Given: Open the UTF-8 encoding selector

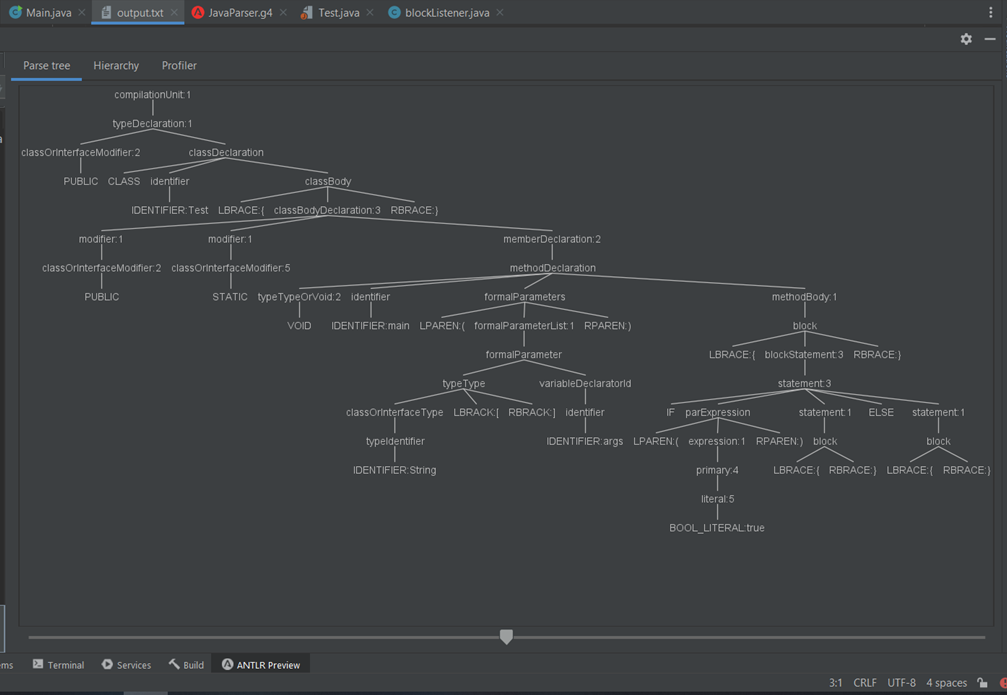Looking at the screenshot, I should [901, 682].
